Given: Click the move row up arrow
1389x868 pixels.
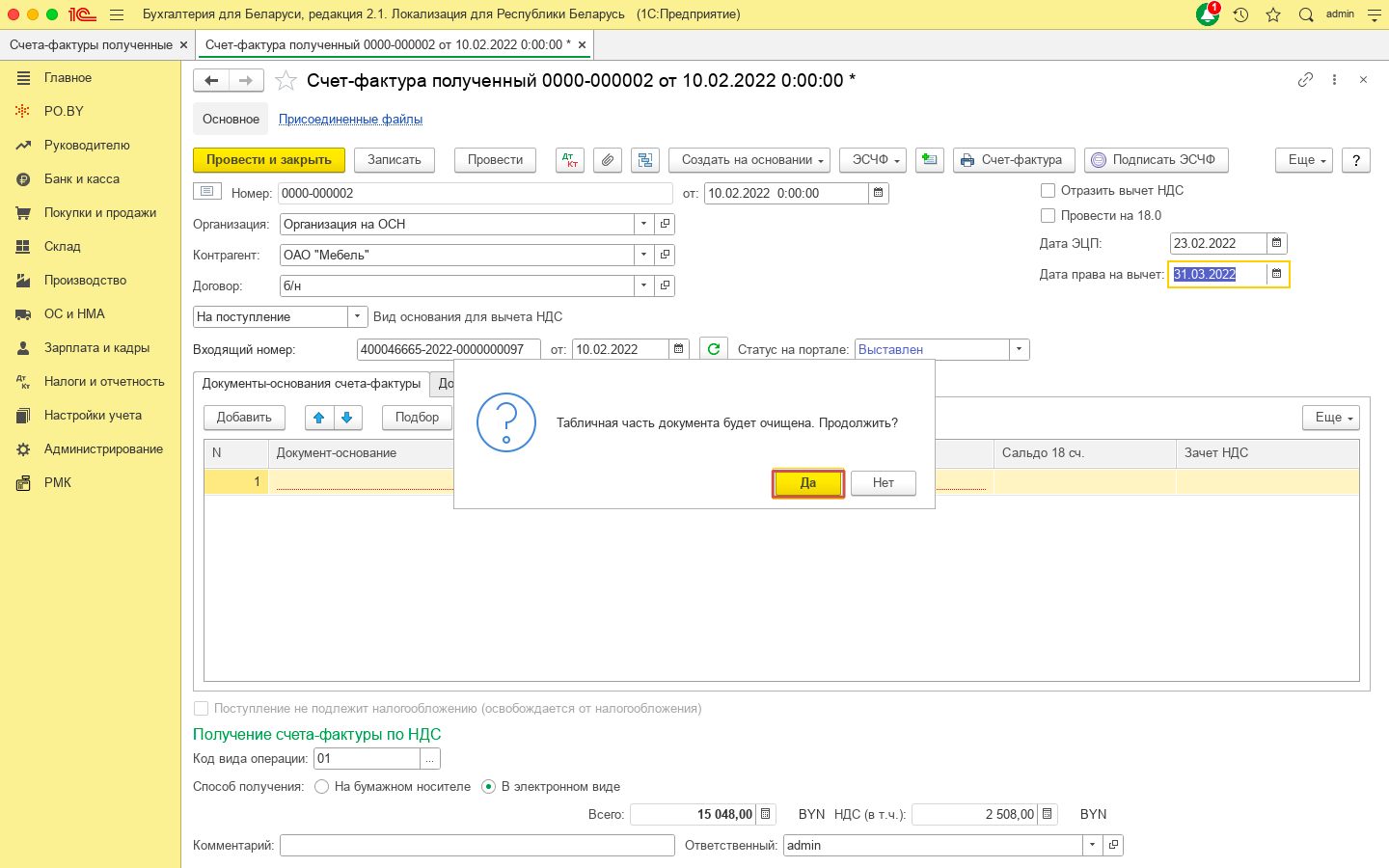Looking at the screenshot, I should click(x=319, y=418).
